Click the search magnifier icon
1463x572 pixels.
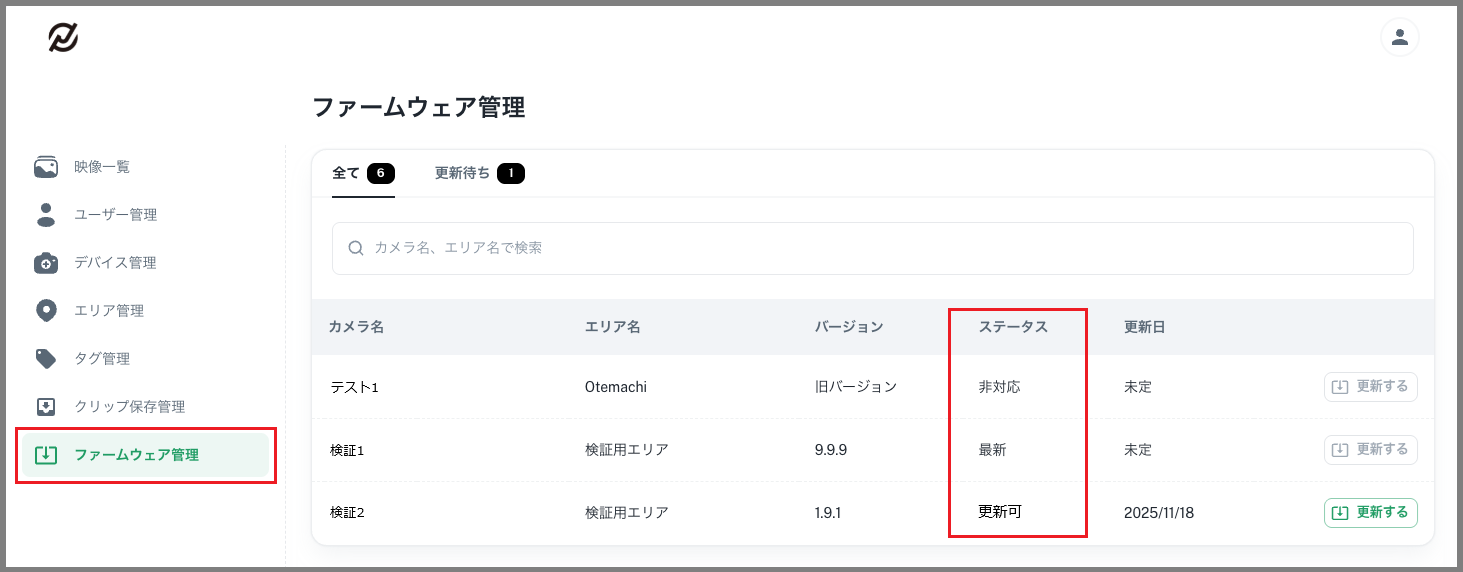click(x=355, y=248)
